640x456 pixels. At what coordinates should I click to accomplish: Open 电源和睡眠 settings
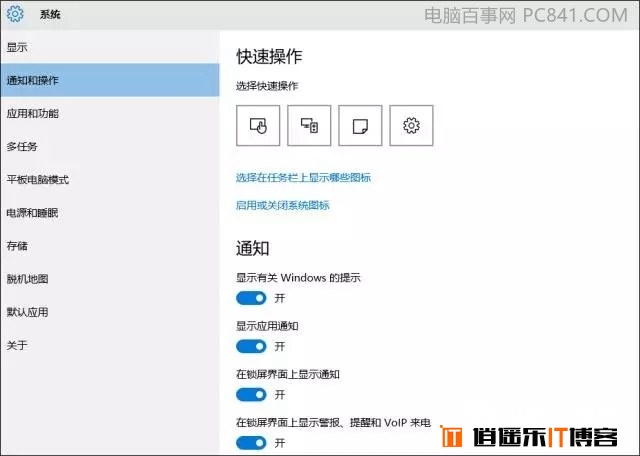point(110,212)
